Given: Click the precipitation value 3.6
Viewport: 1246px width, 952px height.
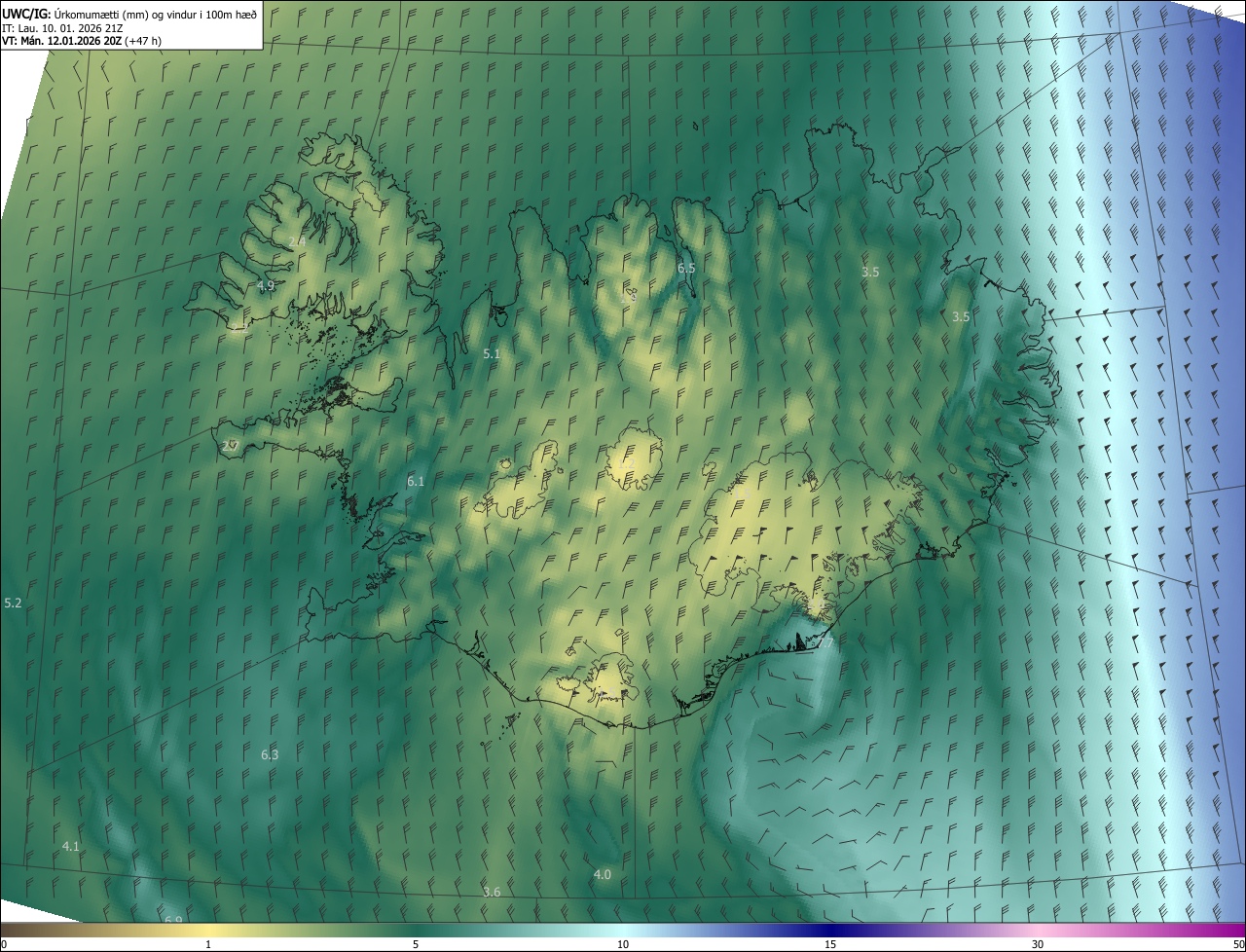Looking at the screenshot, I should pyautogui.click(x=492, y=892).
